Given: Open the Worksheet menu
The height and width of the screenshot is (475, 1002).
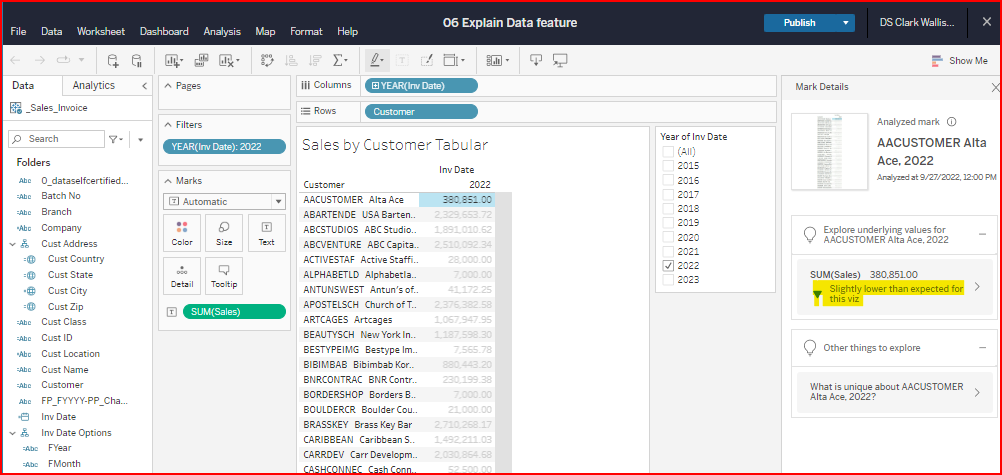Looking at the screenshot, I should click(x=101, y=31).
